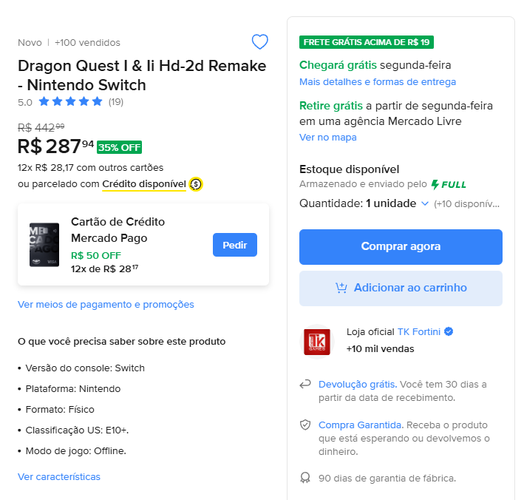This screenshot has width=524, height=500.
Task: Click the five-star rating
Action: tap(71, 102)
